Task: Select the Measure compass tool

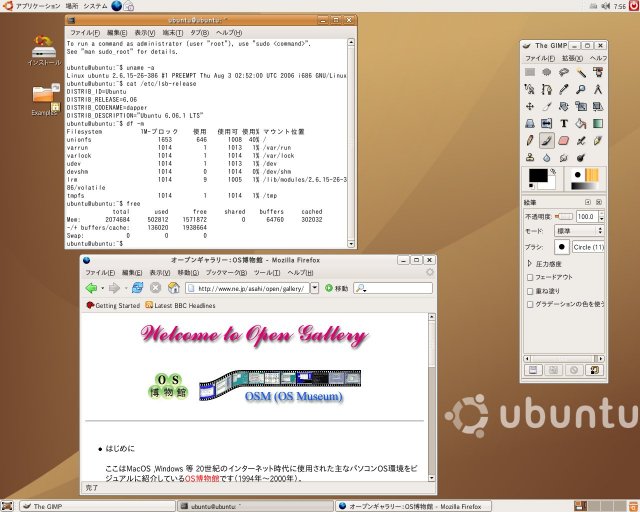Action: (x=598, y=89)
